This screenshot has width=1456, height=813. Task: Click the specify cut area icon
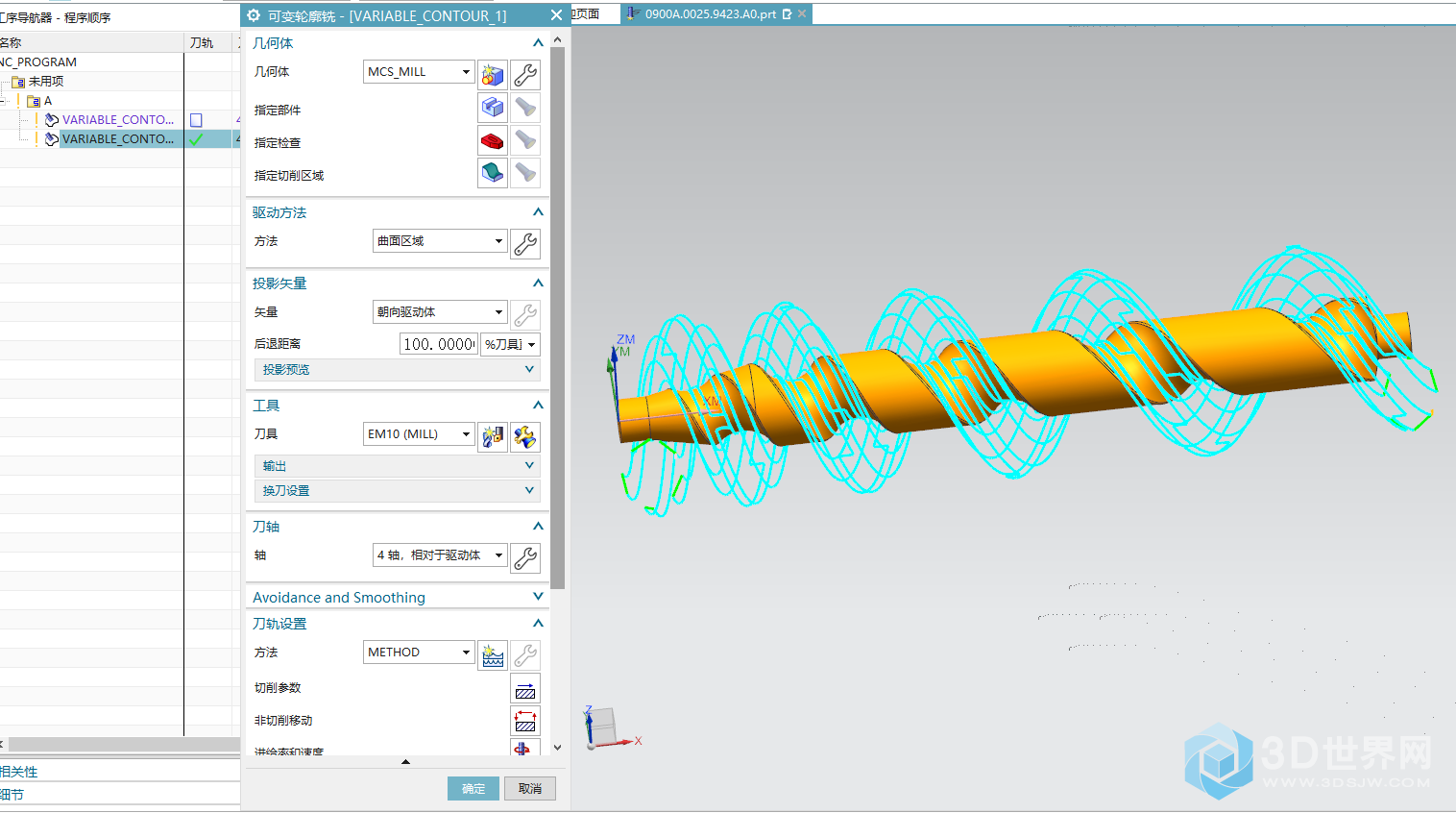(493, 174)
